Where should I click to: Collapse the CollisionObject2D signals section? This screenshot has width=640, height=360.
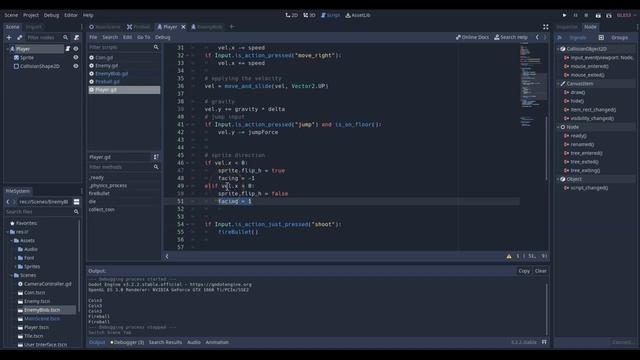point(558,49)
